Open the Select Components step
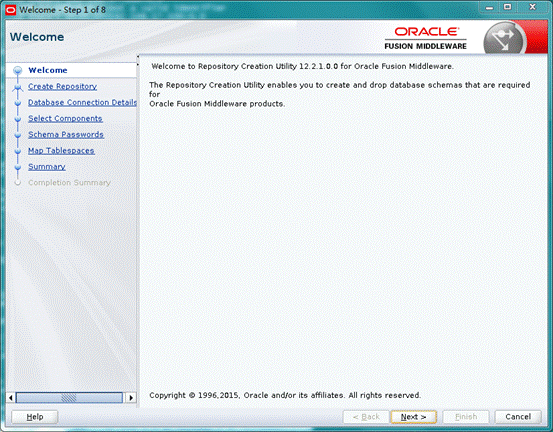553x432 pixels. [65, 118]
